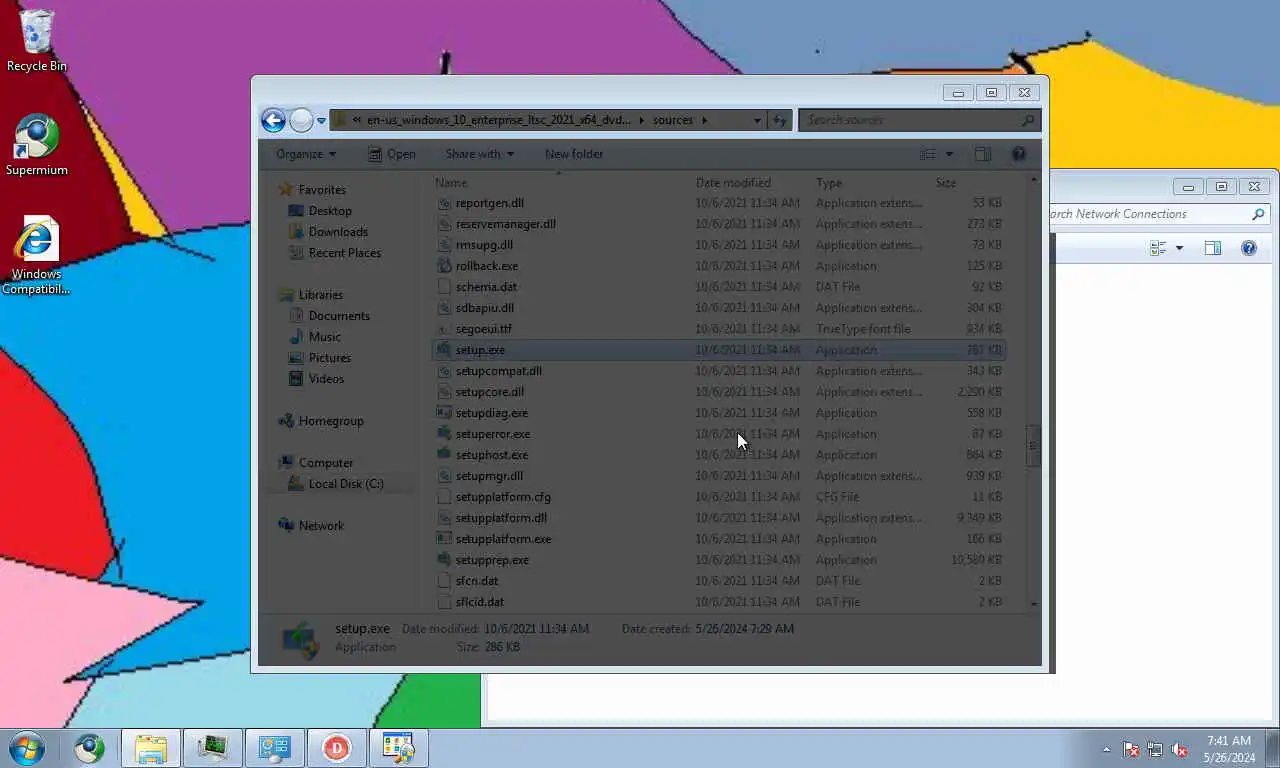
Task: Open Help in the Network Connections window
Action: pos(1249,248)
